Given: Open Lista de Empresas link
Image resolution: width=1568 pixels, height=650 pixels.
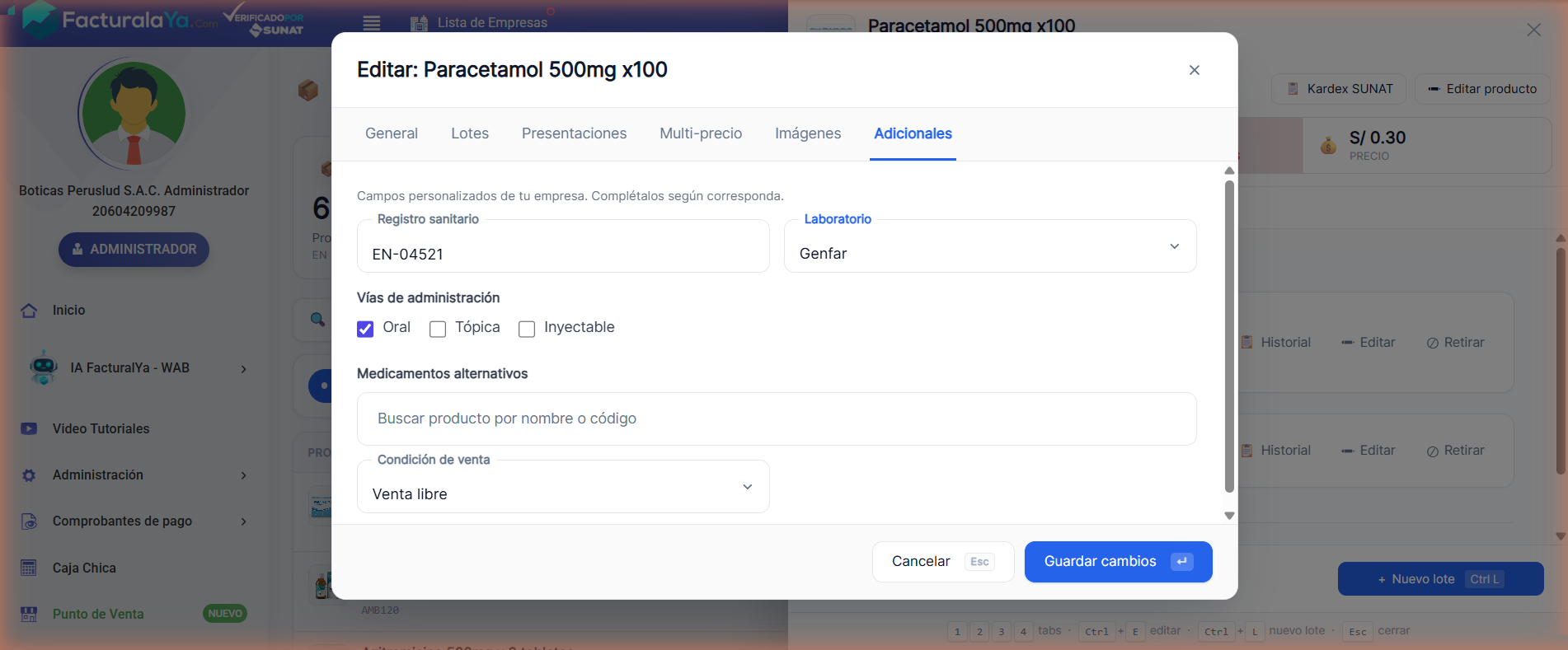Looking at the screenshot, I should coord(492,23).
